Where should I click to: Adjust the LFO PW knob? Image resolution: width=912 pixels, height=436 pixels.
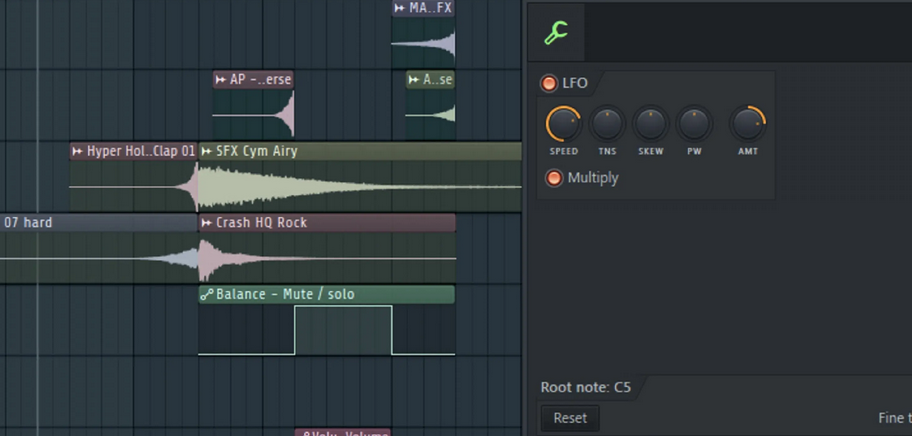point(694,124)
